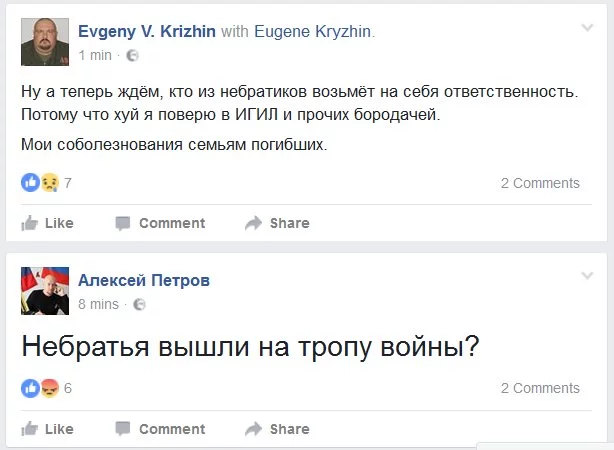Click the angry reaction emoji on Алексей's post
614x450 pixels.
click(x=48, y=388)
